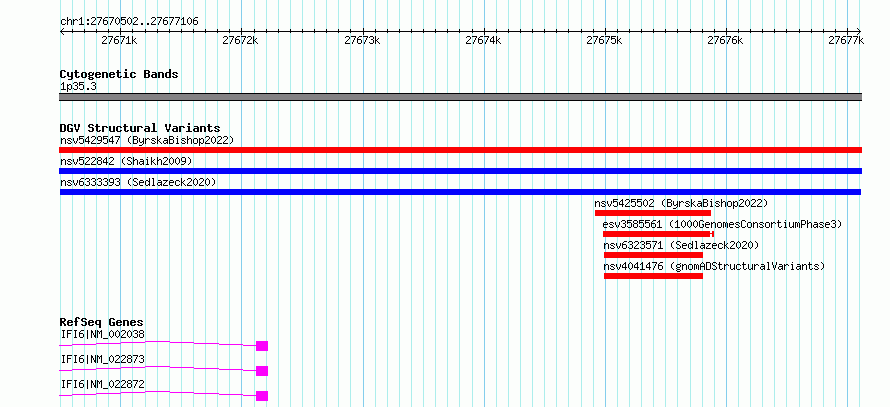The width and height of the screenshot is (890, 407).
Task: Click the esv3585561 red variant bar
Action: coord(658,234)
